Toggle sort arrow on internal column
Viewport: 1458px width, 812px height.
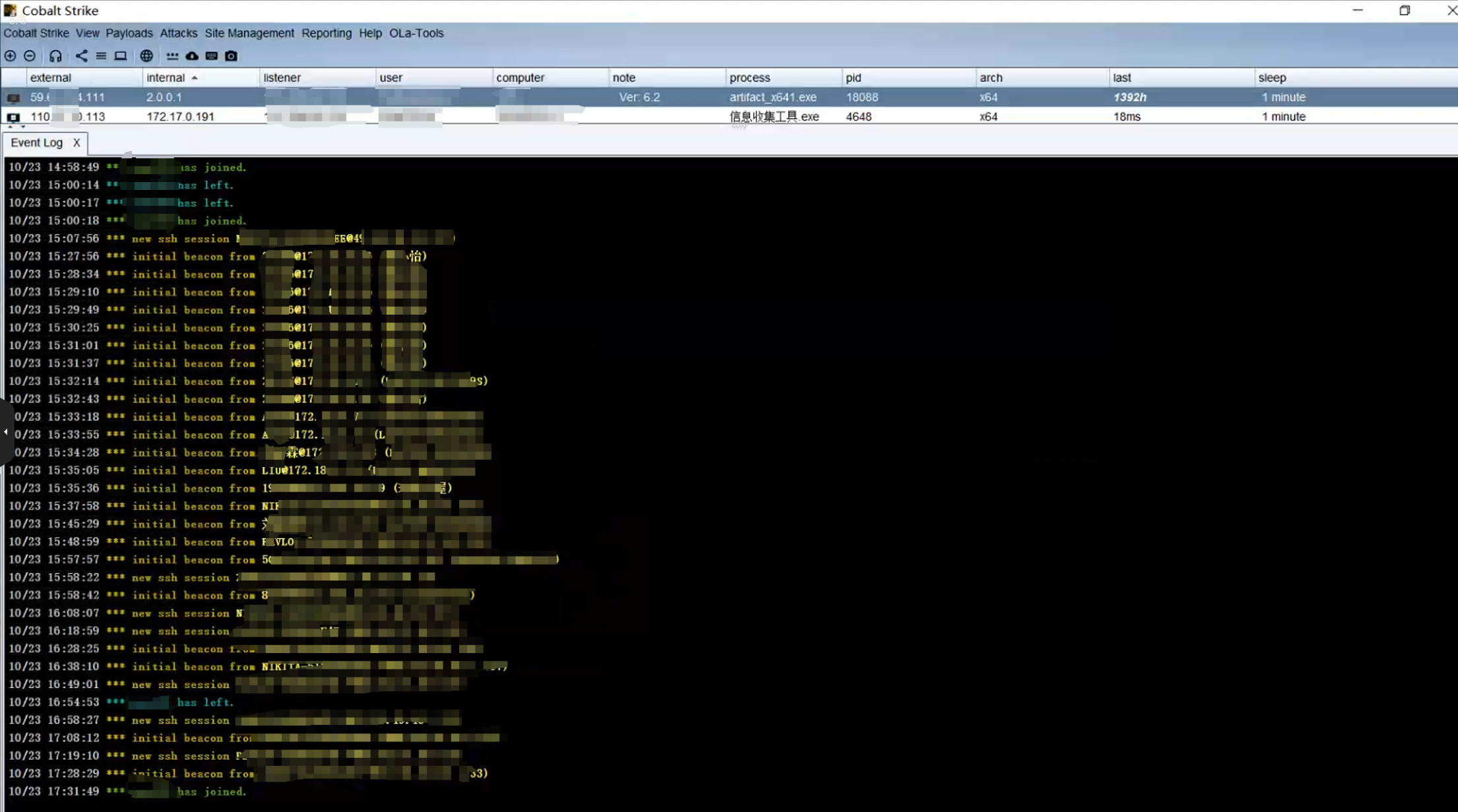click(x=195, y=78)
